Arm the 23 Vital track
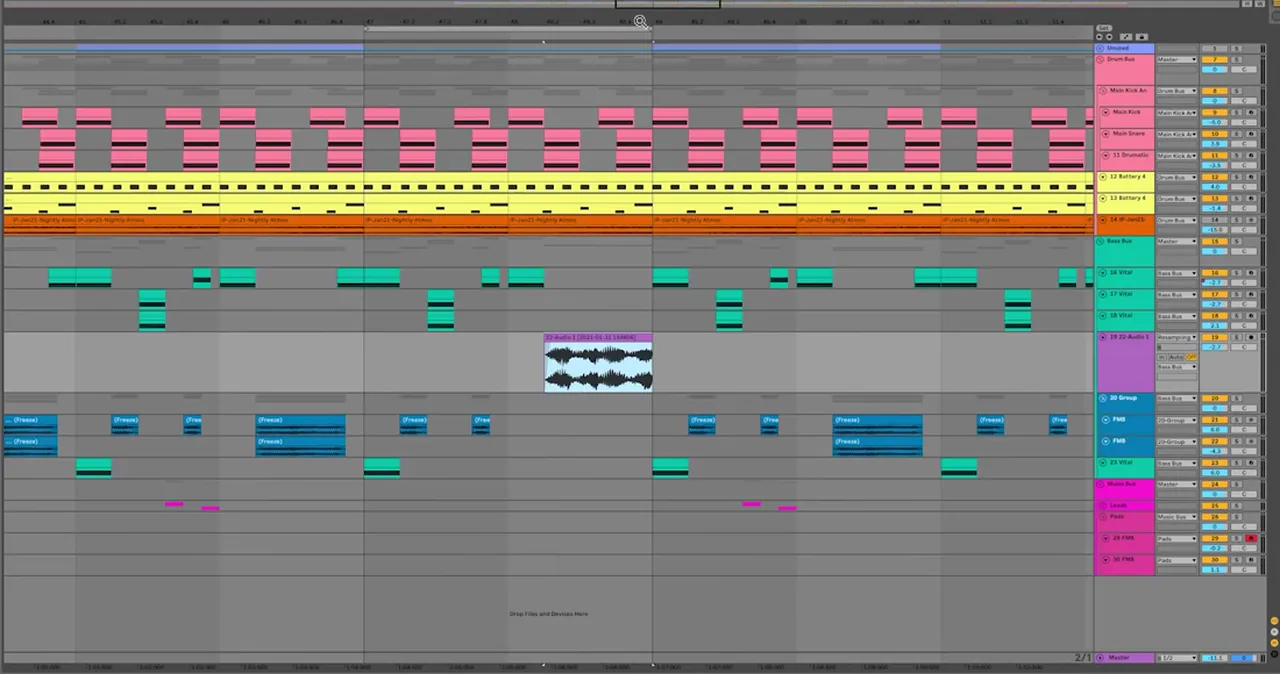This screenshot has width=1280, height=674. coord(1251,463)
